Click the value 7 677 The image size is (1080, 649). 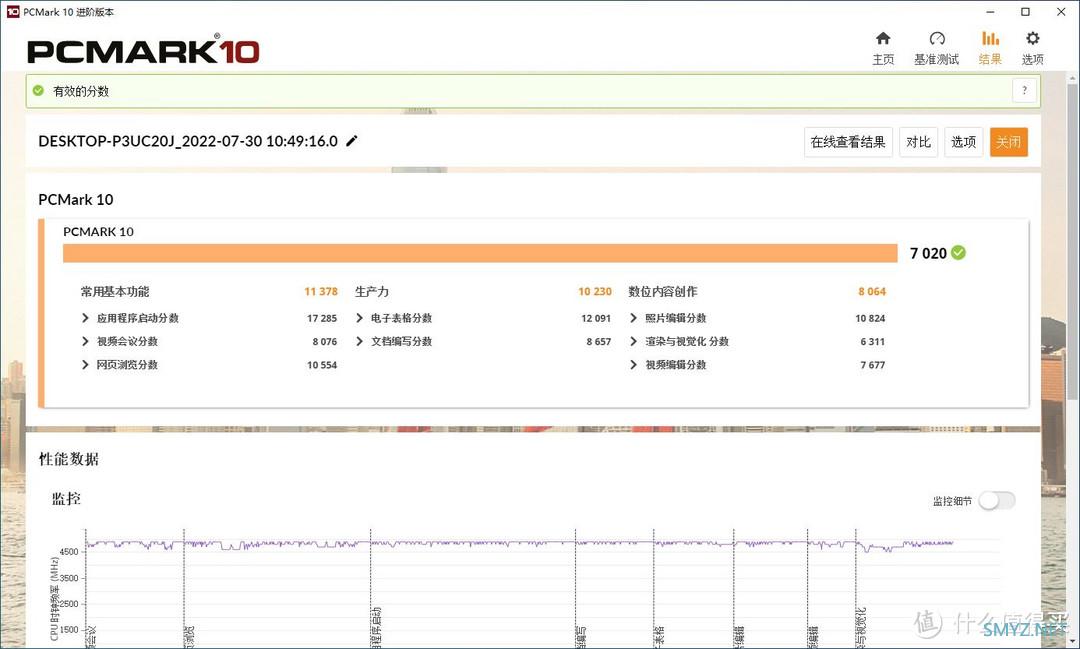click(873, 365)
